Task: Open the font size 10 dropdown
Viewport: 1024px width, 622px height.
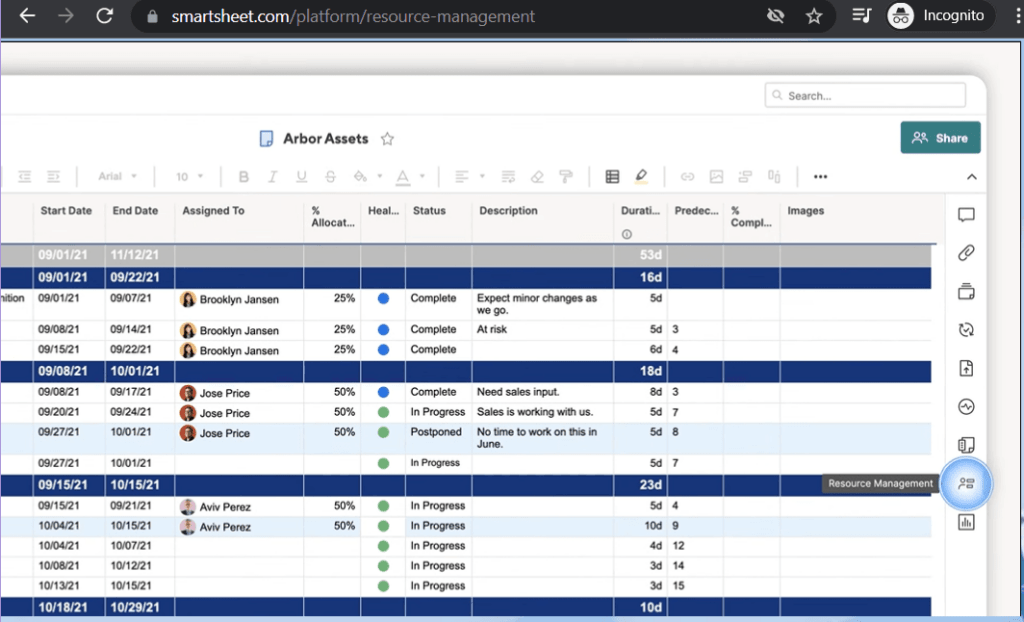Action: pyautogui.click(x=188, y=176)
